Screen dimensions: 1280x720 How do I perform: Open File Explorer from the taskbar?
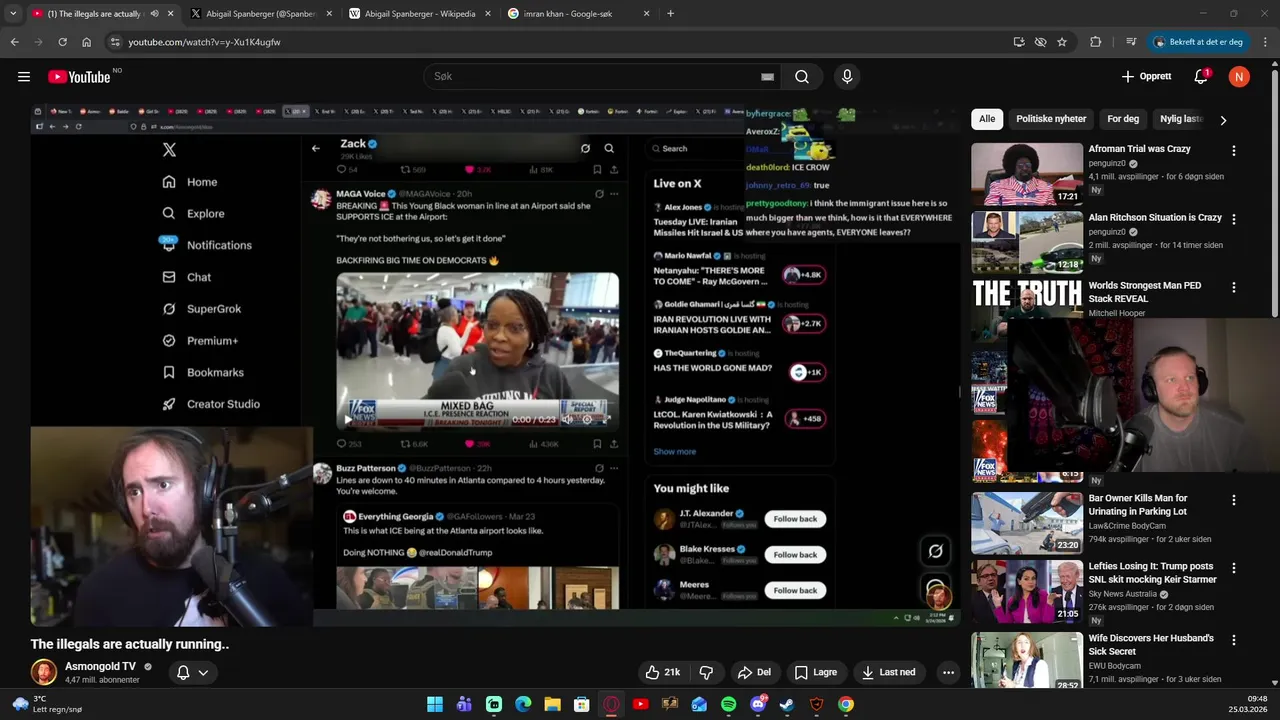[552, 704]
